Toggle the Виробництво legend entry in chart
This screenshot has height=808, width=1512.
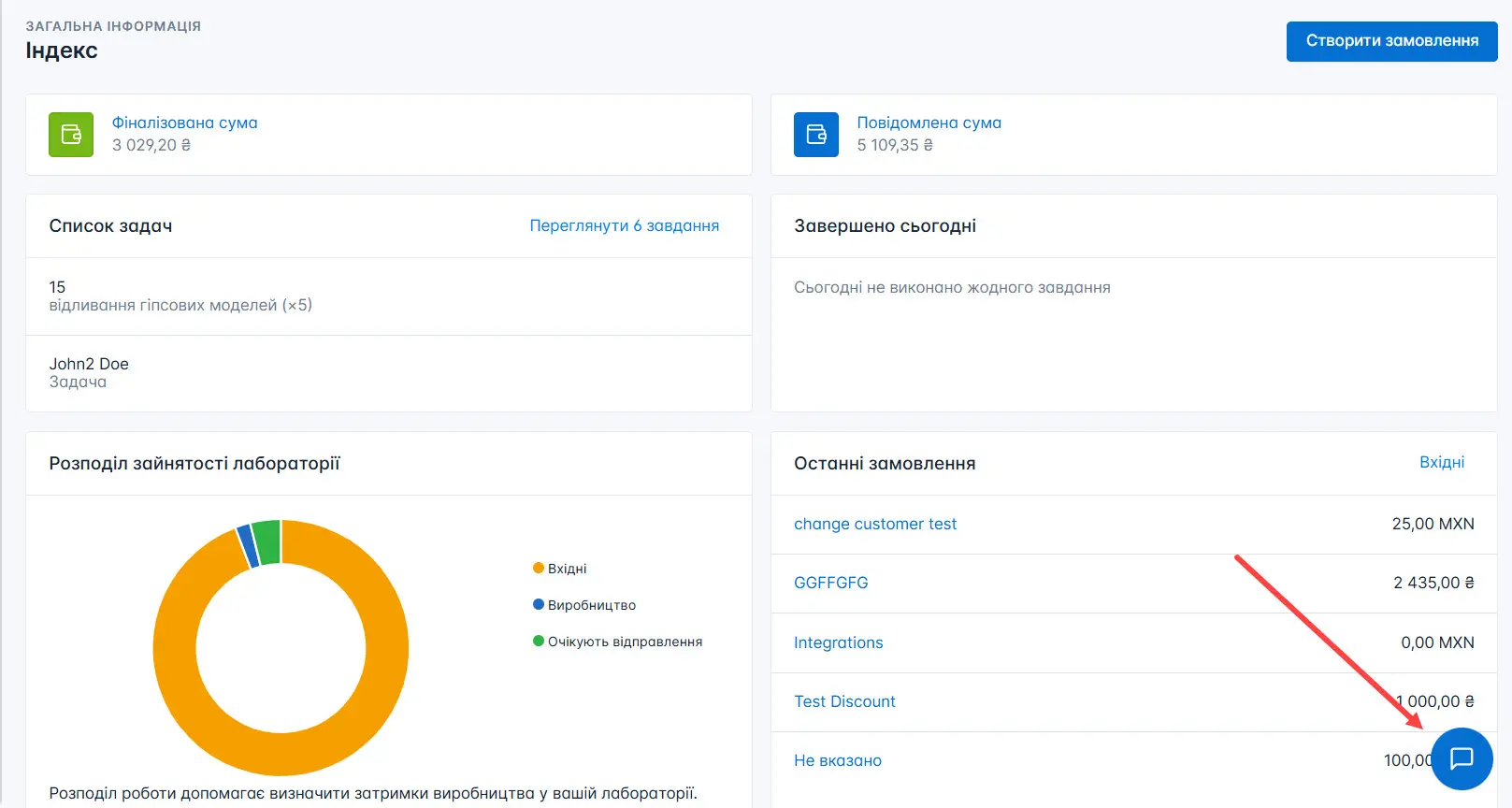click(x=591, y=605)
